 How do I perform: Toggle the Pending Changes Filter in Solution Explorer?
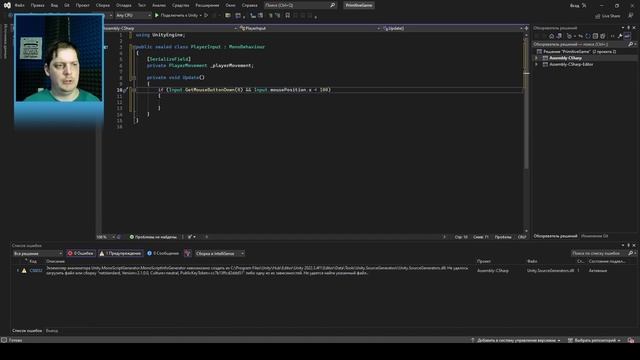[x=570, y=36]
